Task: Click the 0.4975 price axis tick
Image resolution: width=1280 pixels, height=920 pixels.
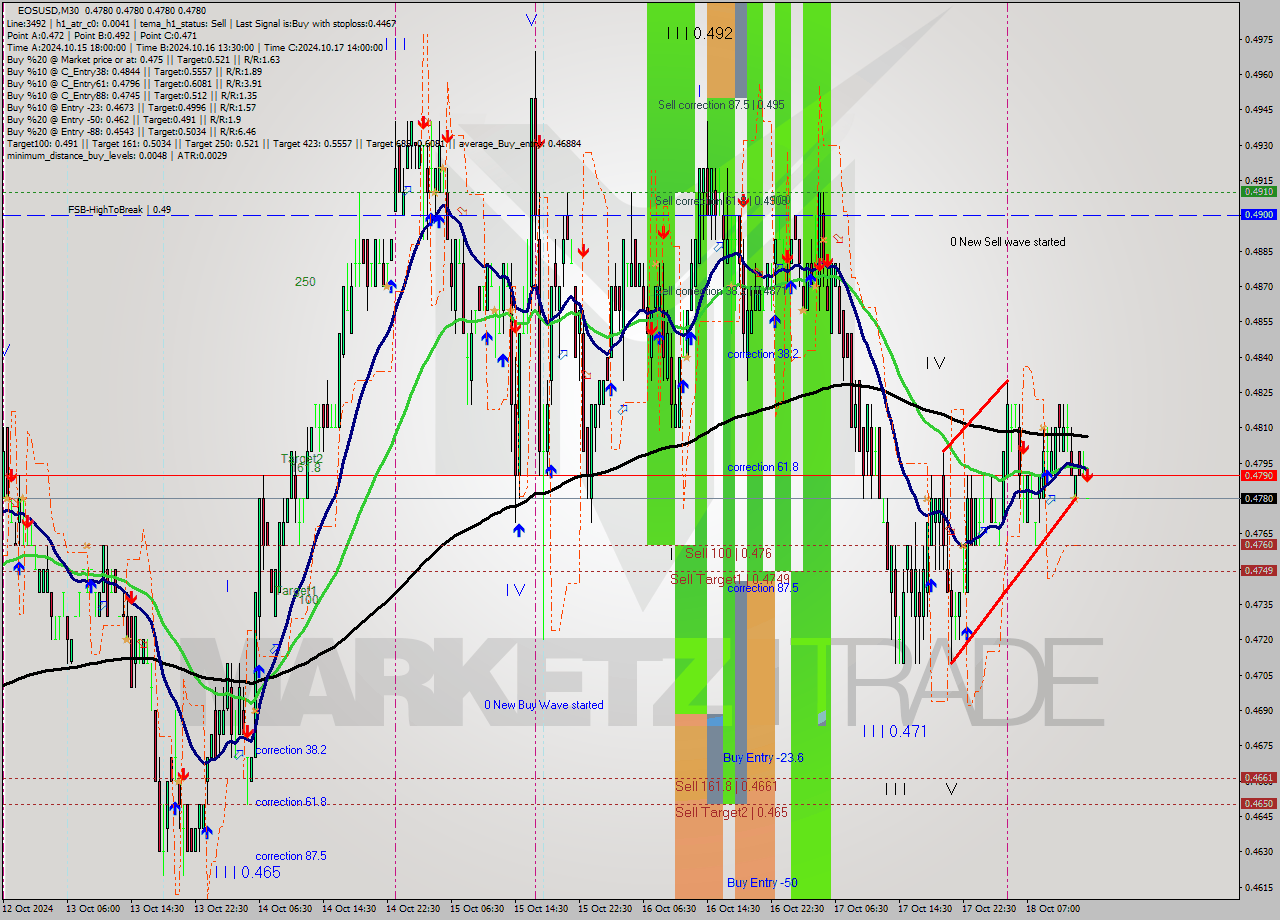Action: point(1258,40)
